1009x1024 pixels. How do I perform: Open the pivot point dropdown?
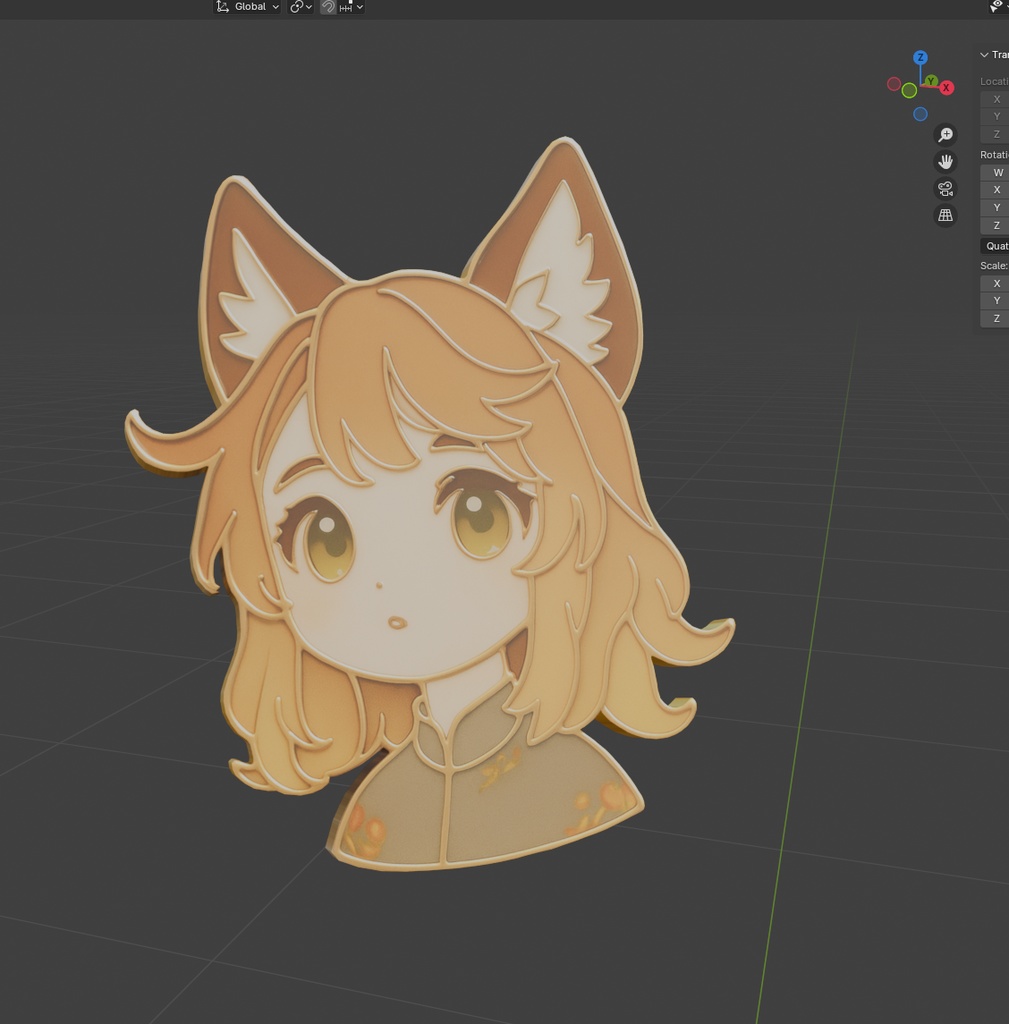301,7
